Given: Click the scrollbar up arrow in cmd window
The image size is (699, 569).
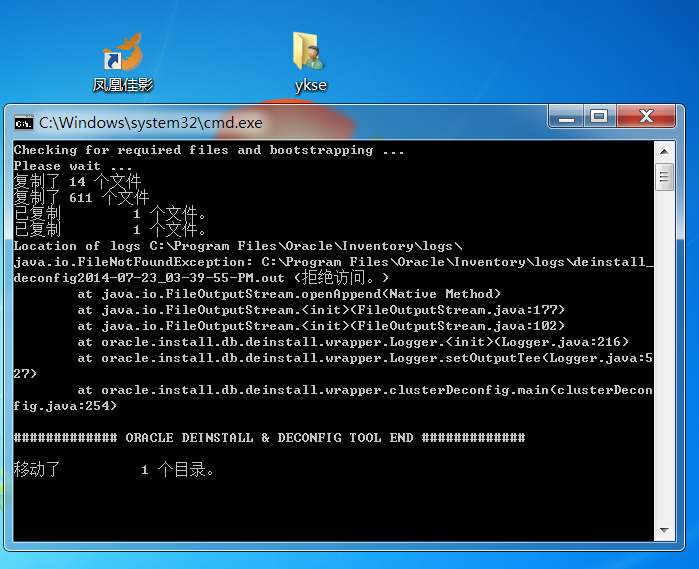Looking at the screenshot, I should [x=664, y=152].
